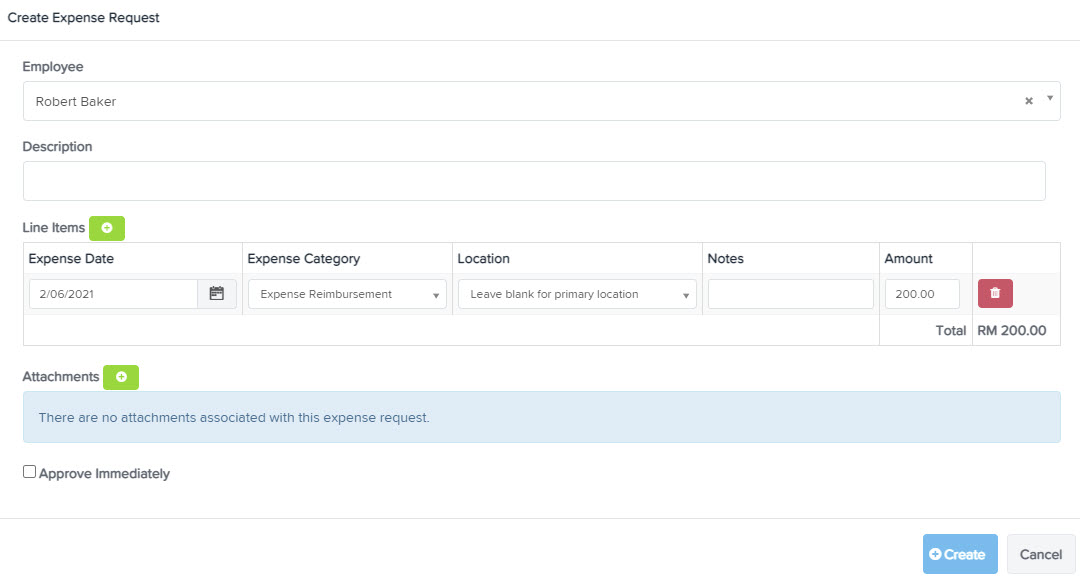
Task: Tick the Approve Immediately checkbox
Action: point(29,472)
